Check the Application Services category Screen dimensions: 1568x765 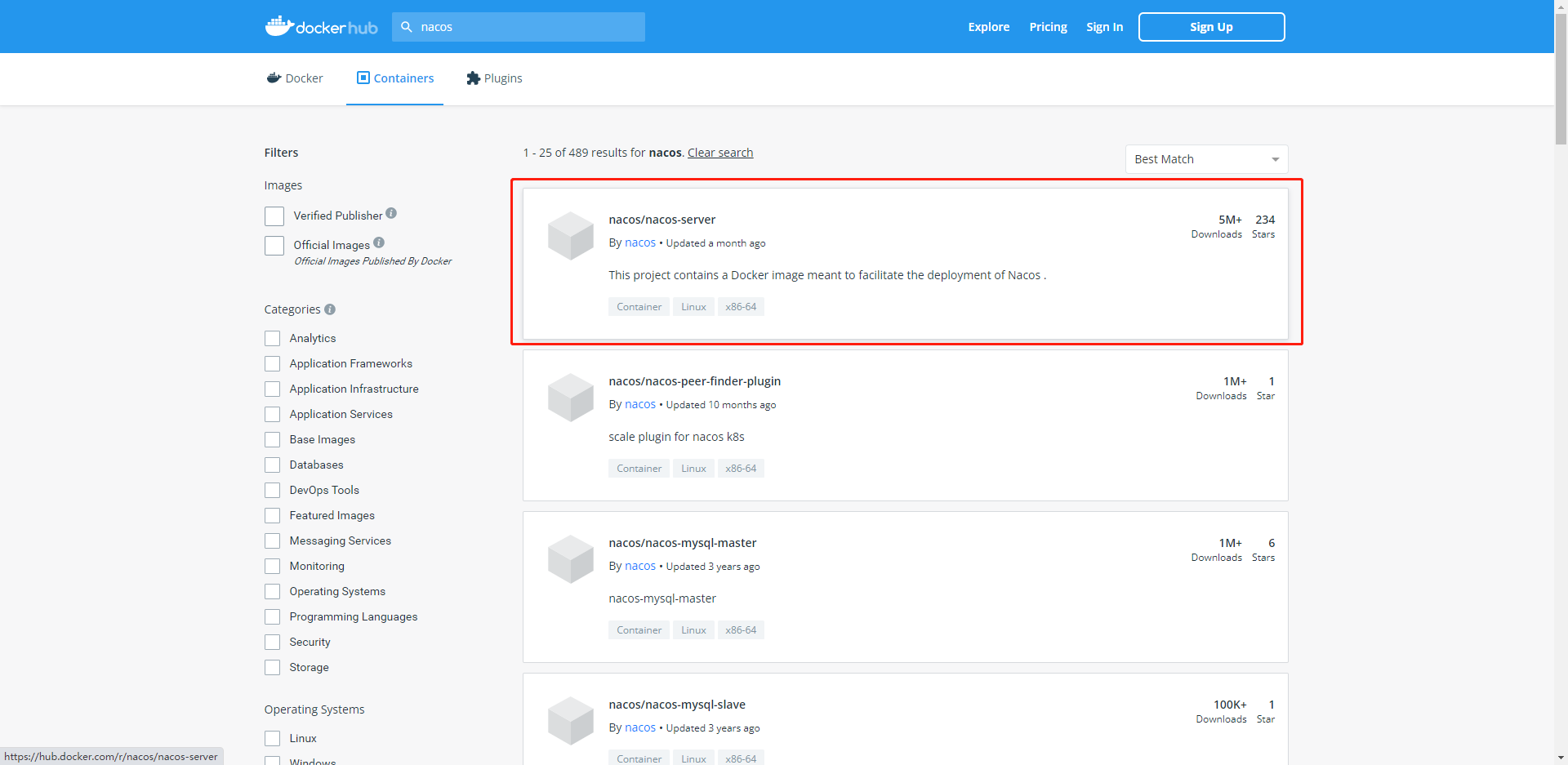273,414
